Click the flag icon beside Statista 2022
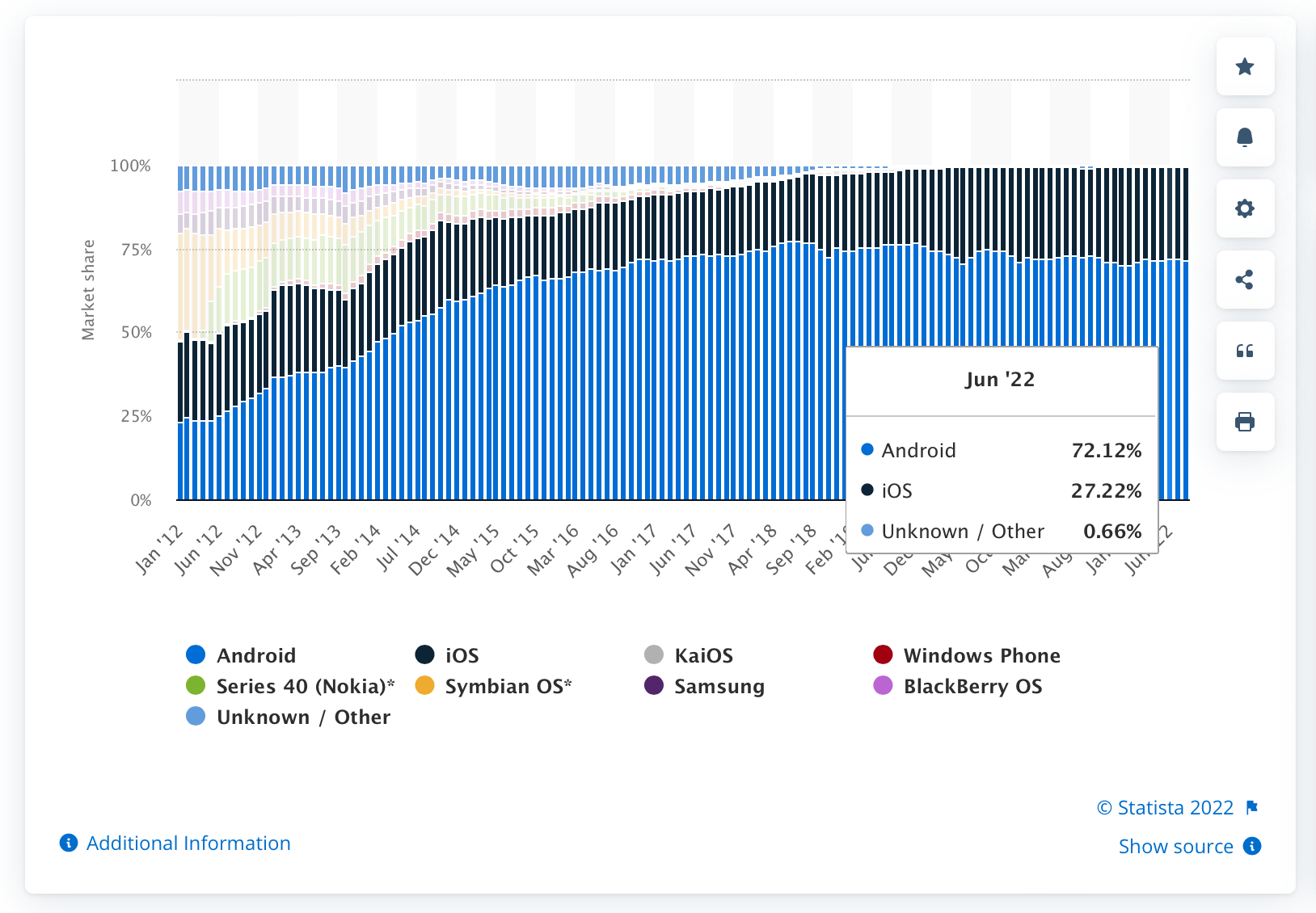Image resolution: width=1316 pixels, height=913 pixels. click(1252, 807)
